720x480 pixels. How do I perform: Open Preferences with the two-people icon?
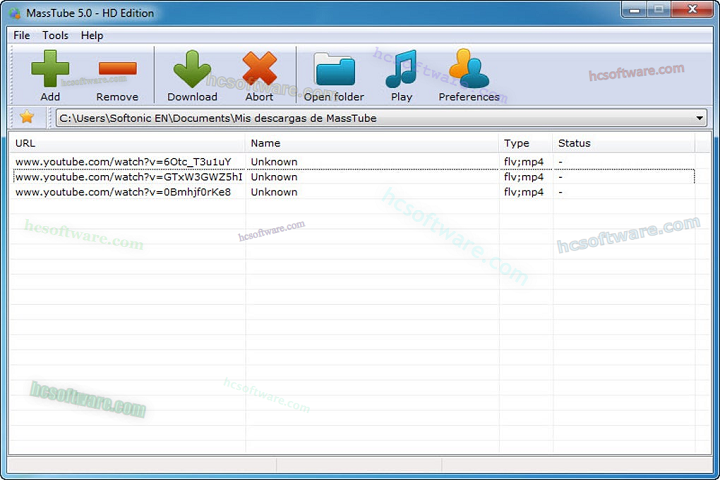[469, 68]
